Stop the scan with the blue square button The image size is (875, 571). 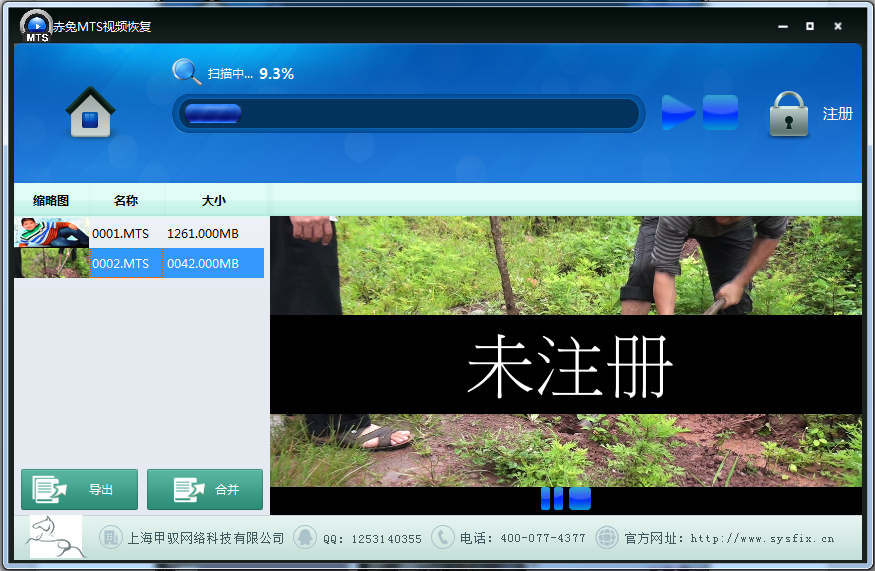click(720, 112)
